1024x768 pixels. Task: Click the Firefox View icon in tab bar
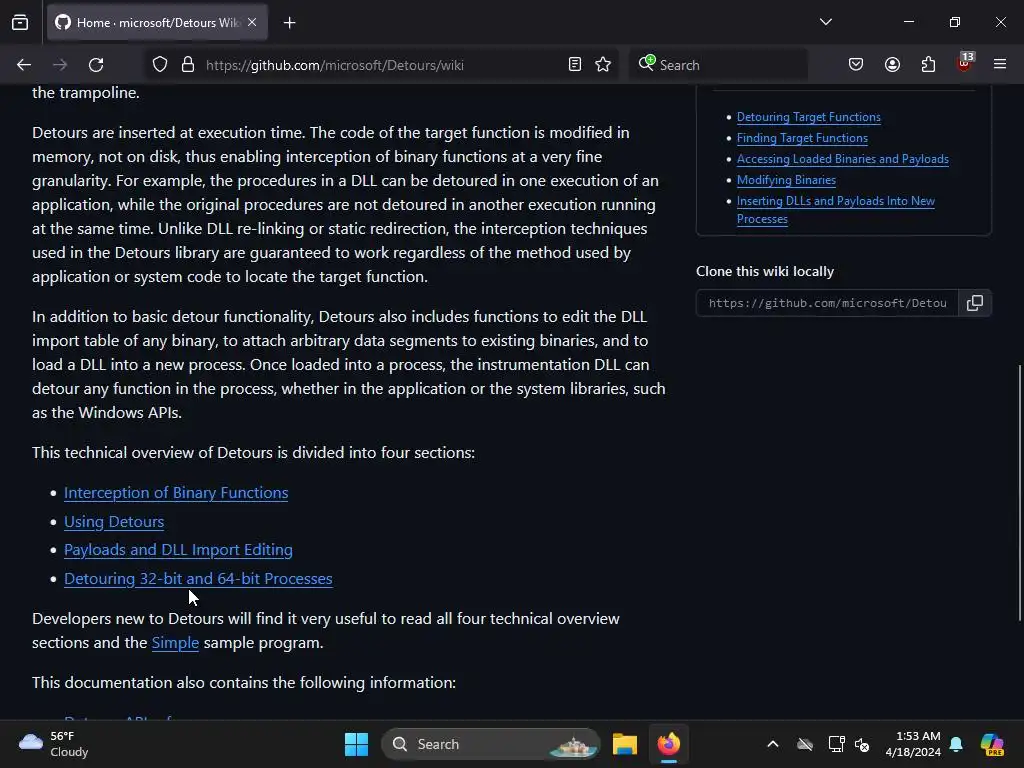point(20,22)
